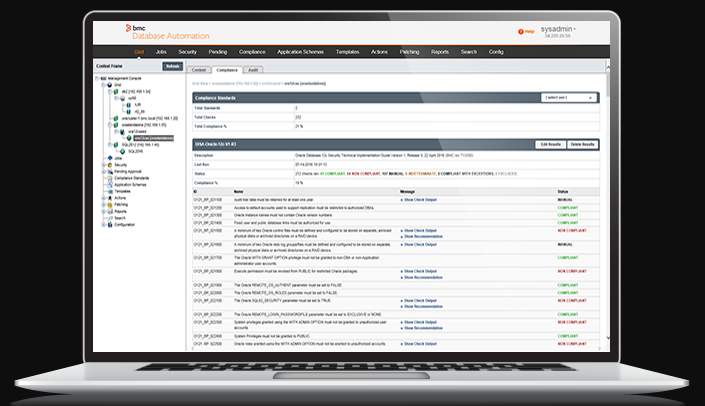Open the Jobs menu in navigation bar
The width and height of the screenshot is (705, 406).
point(161,52)
